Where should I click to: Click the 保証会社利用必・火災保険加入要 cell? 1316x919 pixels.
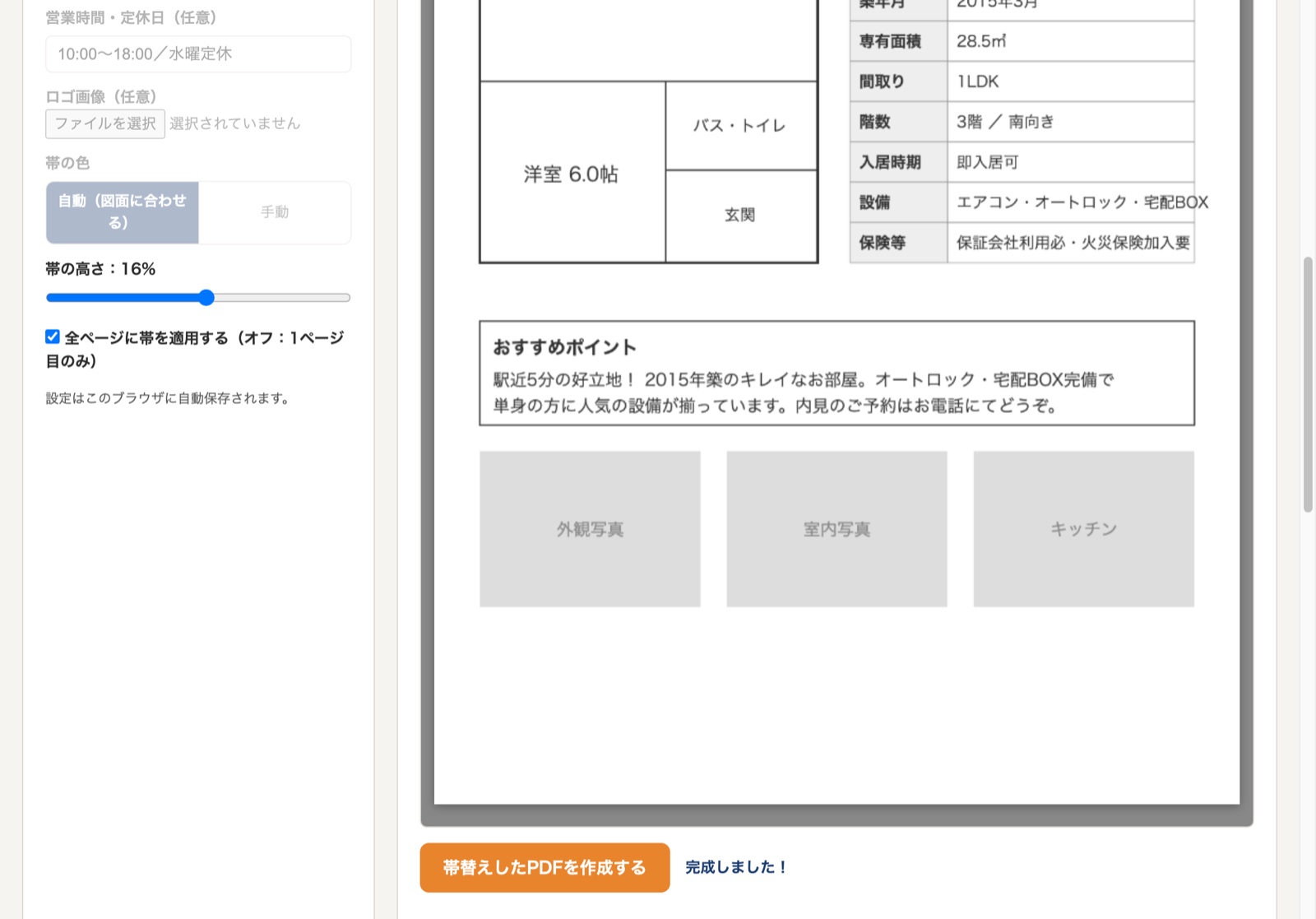1071,243
